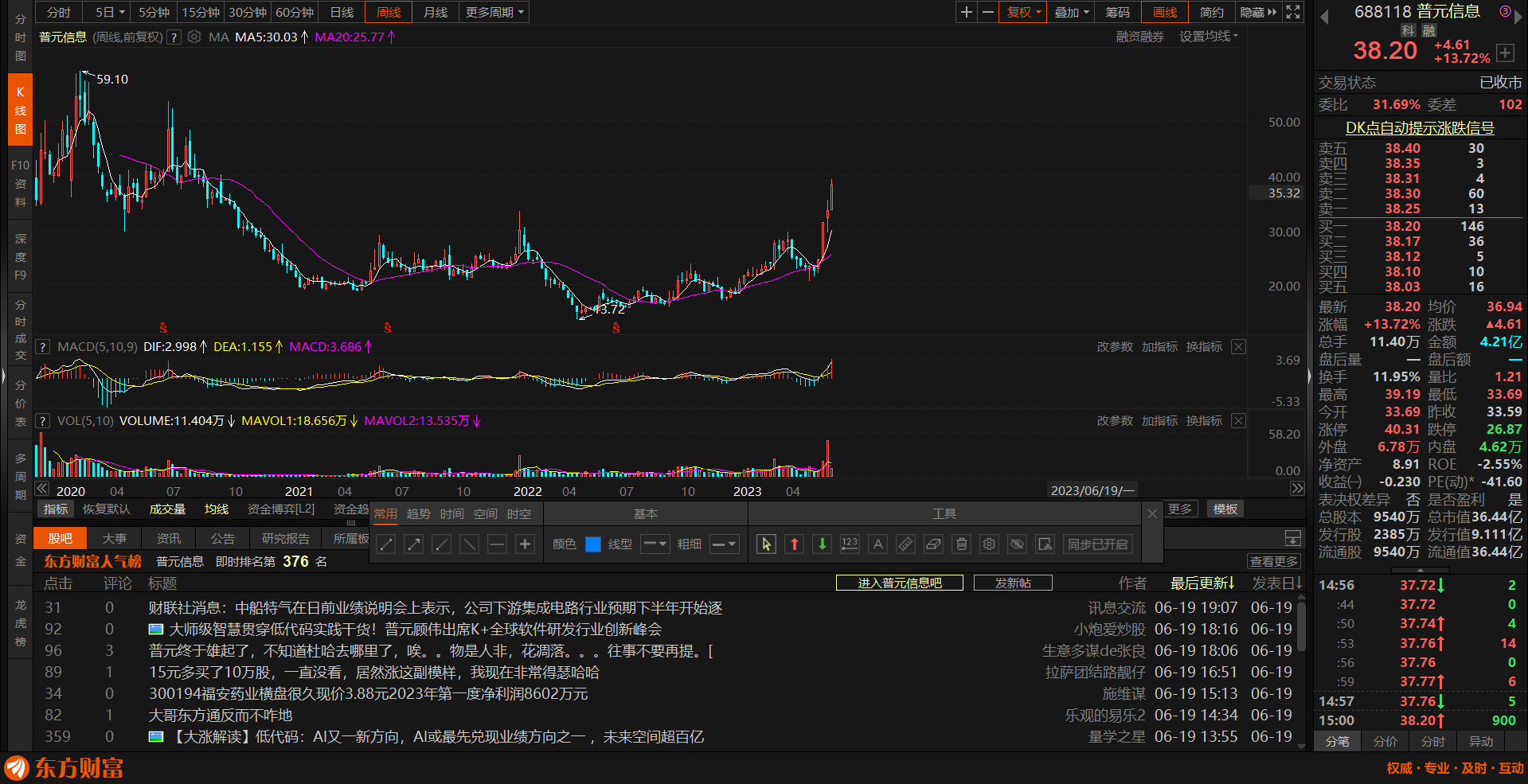Open drawing tool settings gear

[989, 544]
